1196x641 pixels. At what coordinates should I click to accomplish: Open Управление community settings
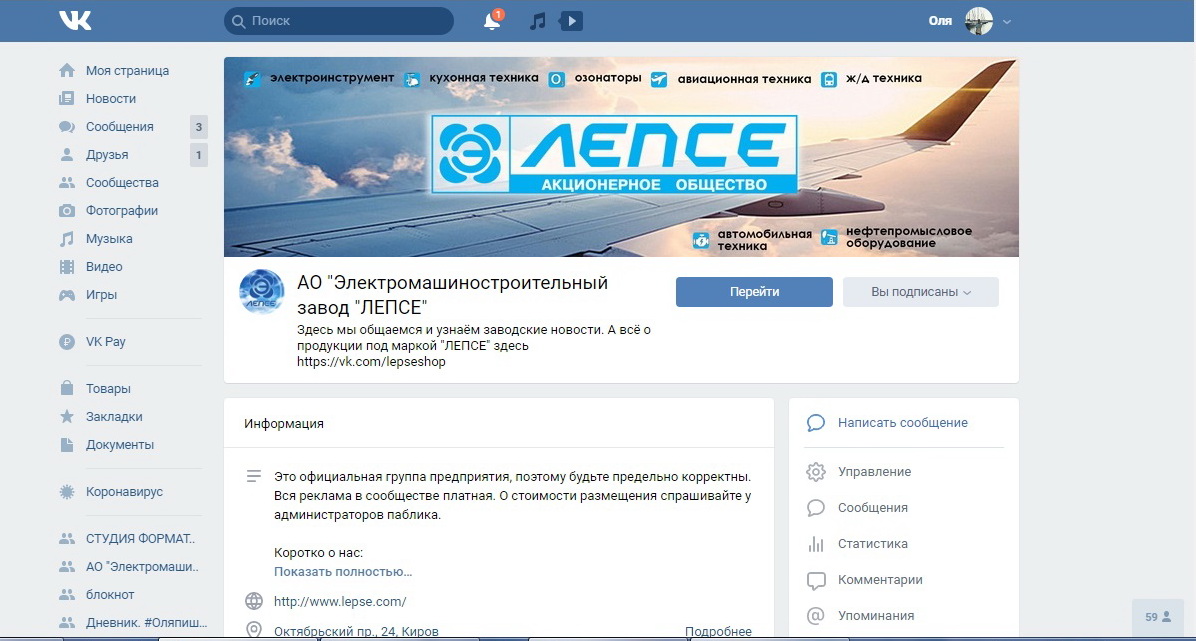[874, 472]
